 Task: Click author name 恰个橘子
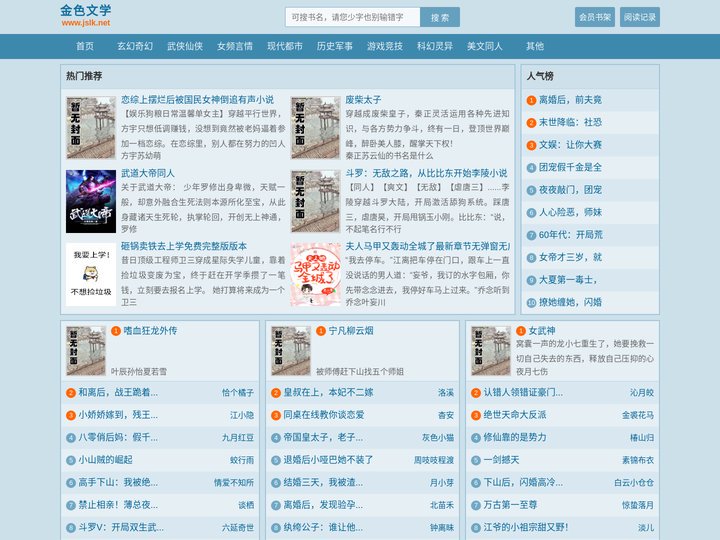238,393
